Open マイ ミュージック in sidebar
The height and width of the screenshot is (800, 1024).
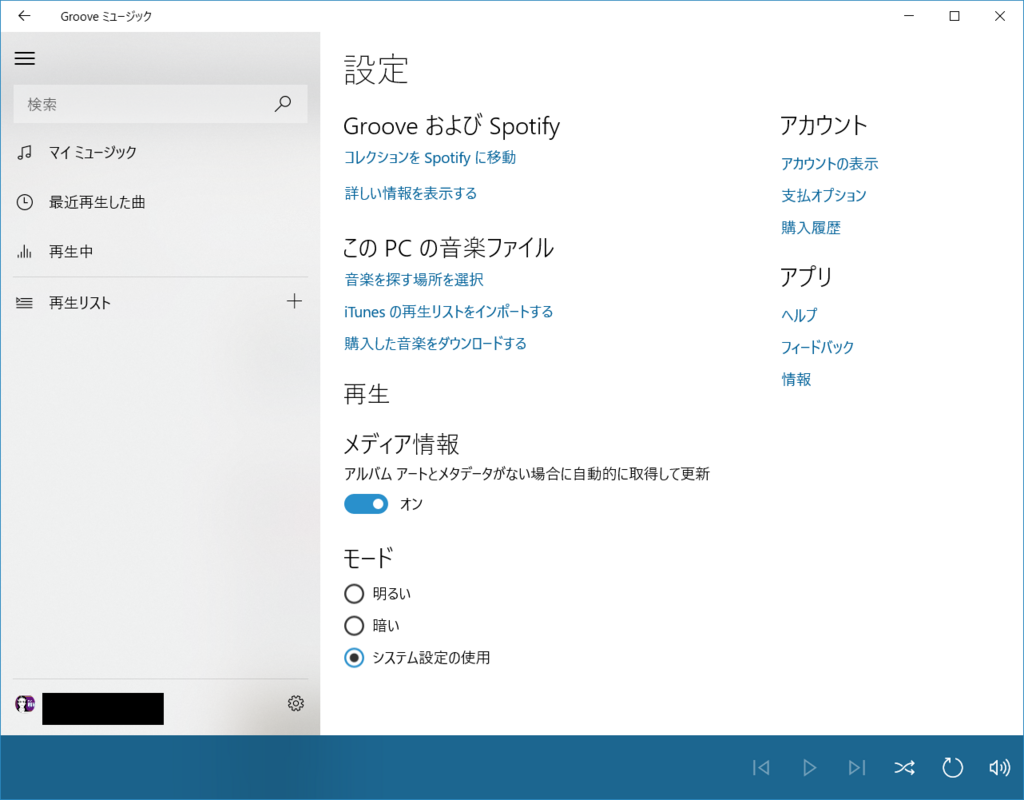pos(160,153)
